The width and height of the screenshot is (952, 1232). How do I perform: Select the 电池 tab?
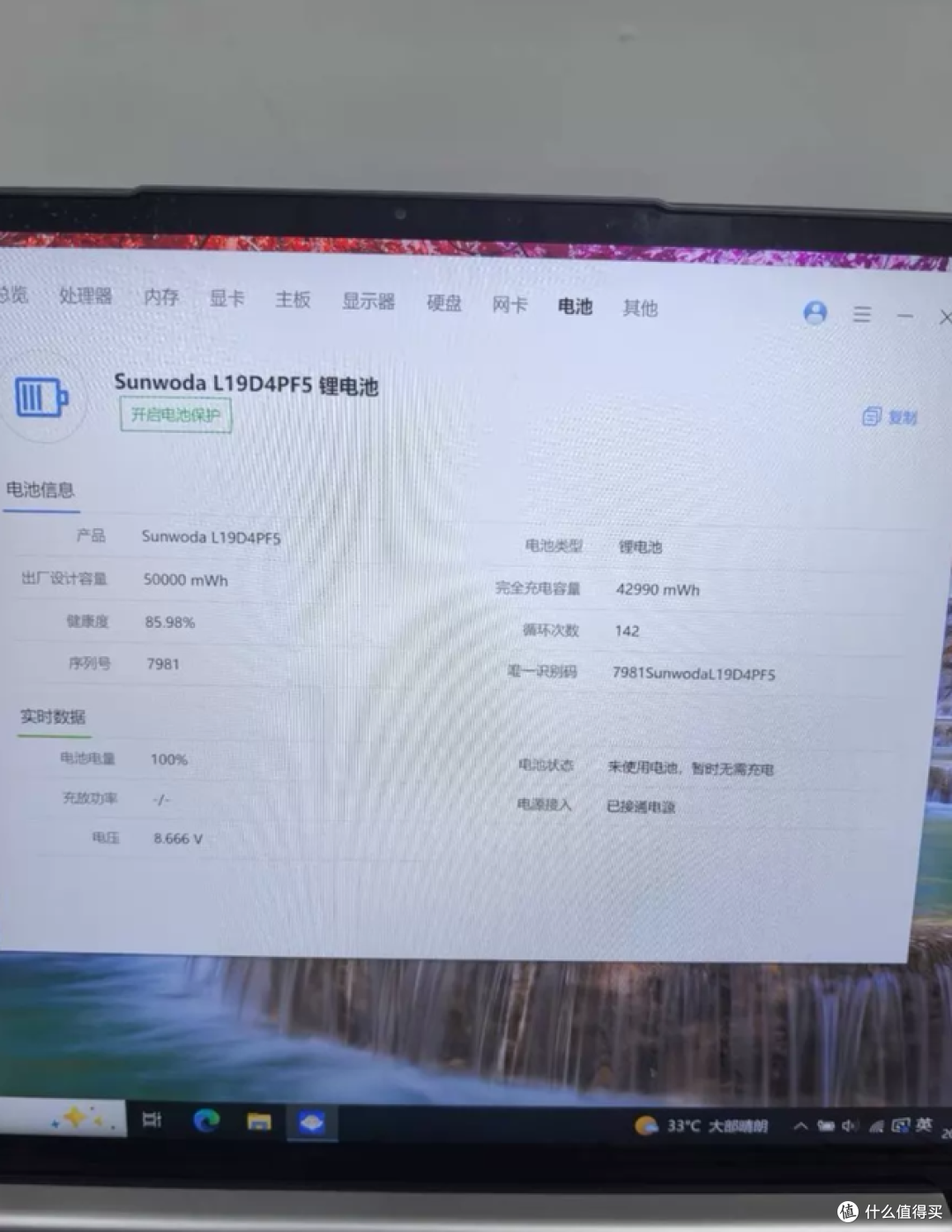point(575,306)
